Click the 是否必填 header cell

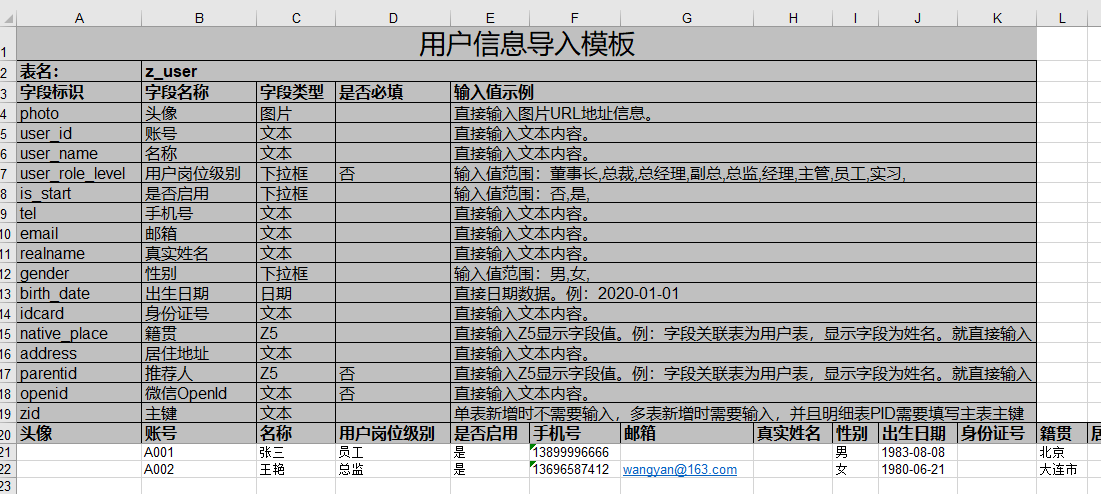pyautogui.click(x=393, y=92)
